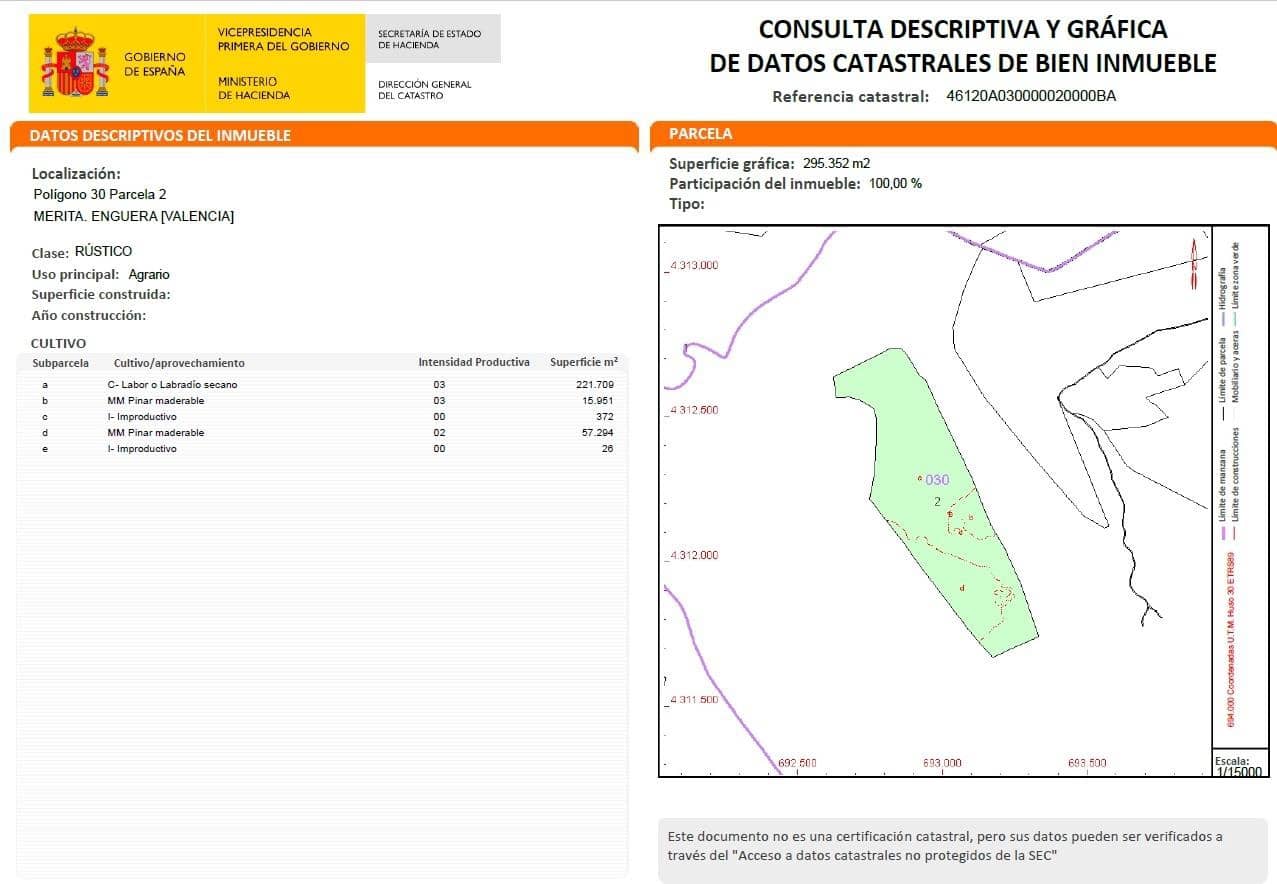The width and height of the screenshot is (1277, 884).
Task: Click the Cultivo/aprovechamiento column header
Action: 179,363
